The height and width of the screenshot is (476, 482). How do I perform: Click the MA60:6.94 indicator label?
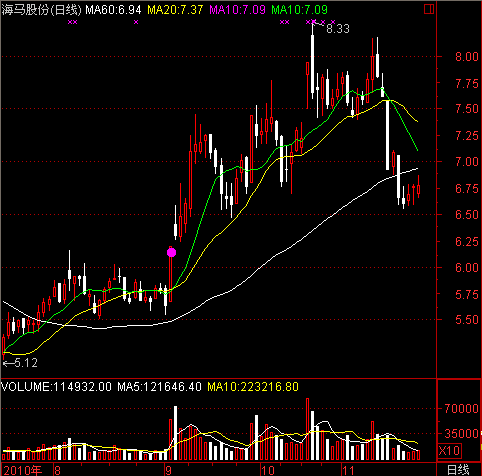tap(113, 10)
